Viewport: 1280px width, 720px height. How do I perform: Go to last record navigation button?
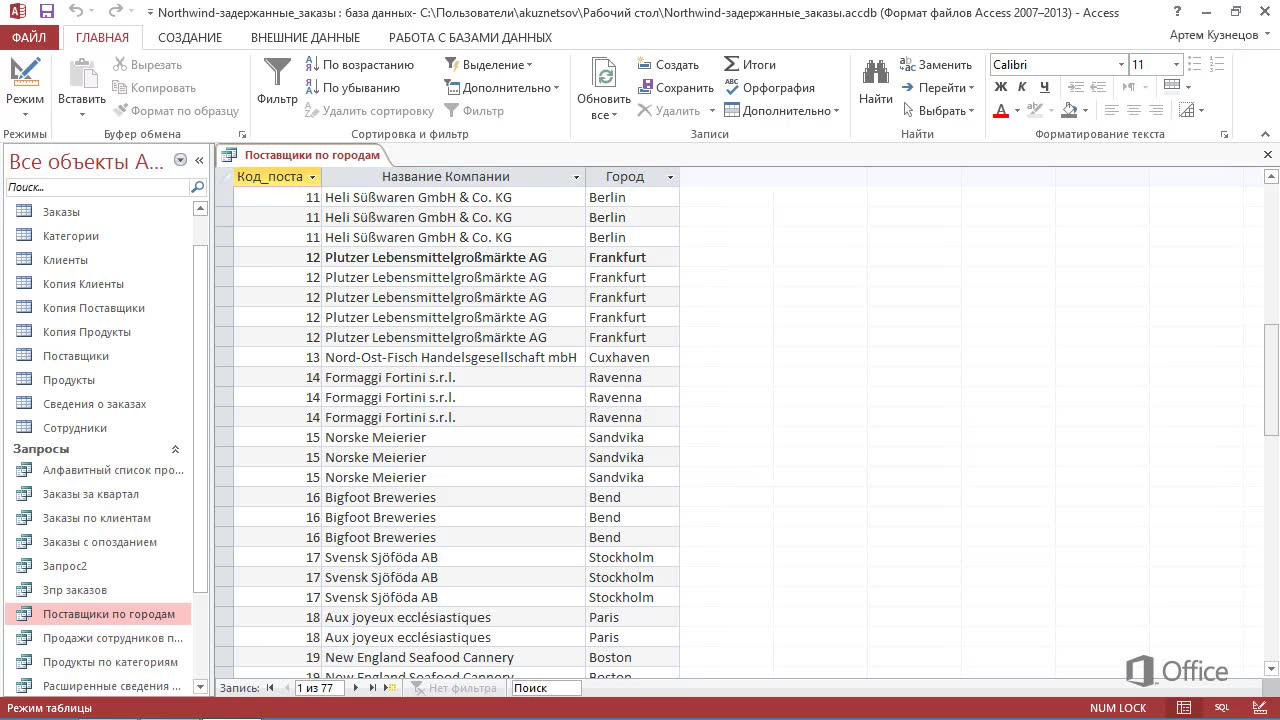[373, 688]
